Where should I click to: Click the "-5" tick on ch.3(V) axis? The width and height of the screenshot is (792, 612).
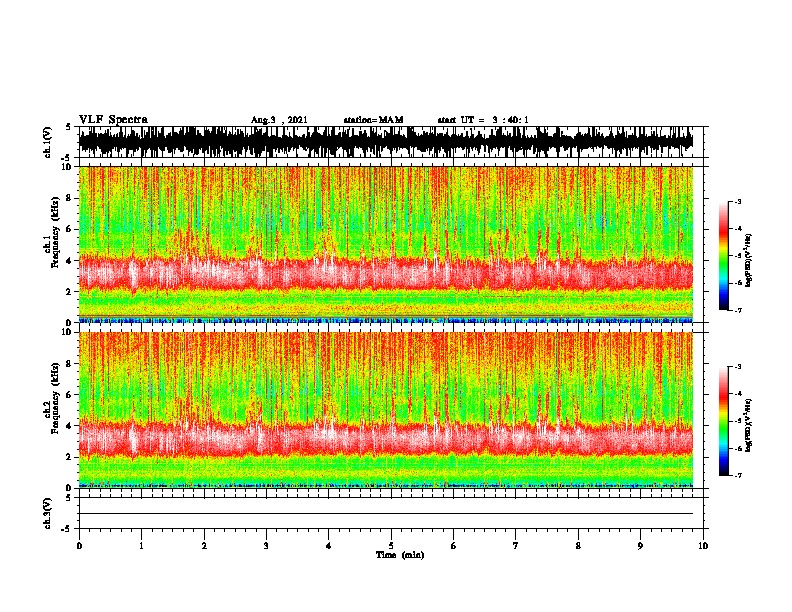(x=67, y=529)
